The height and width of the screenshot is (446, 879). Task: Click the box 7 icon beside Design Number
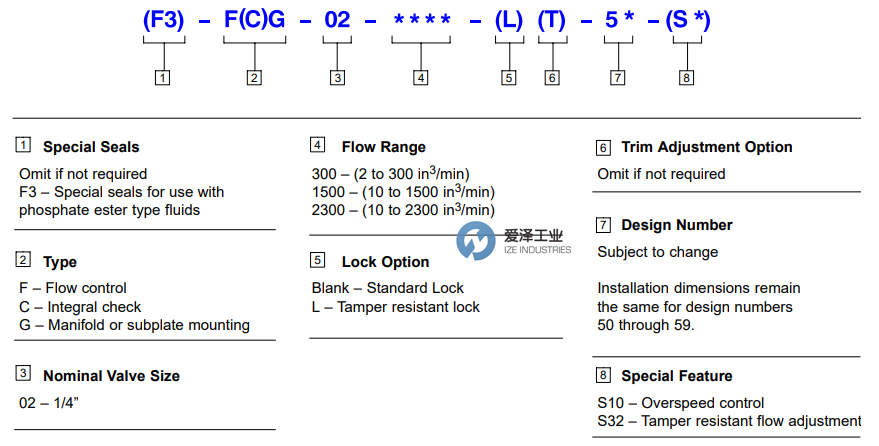(603, 224)
